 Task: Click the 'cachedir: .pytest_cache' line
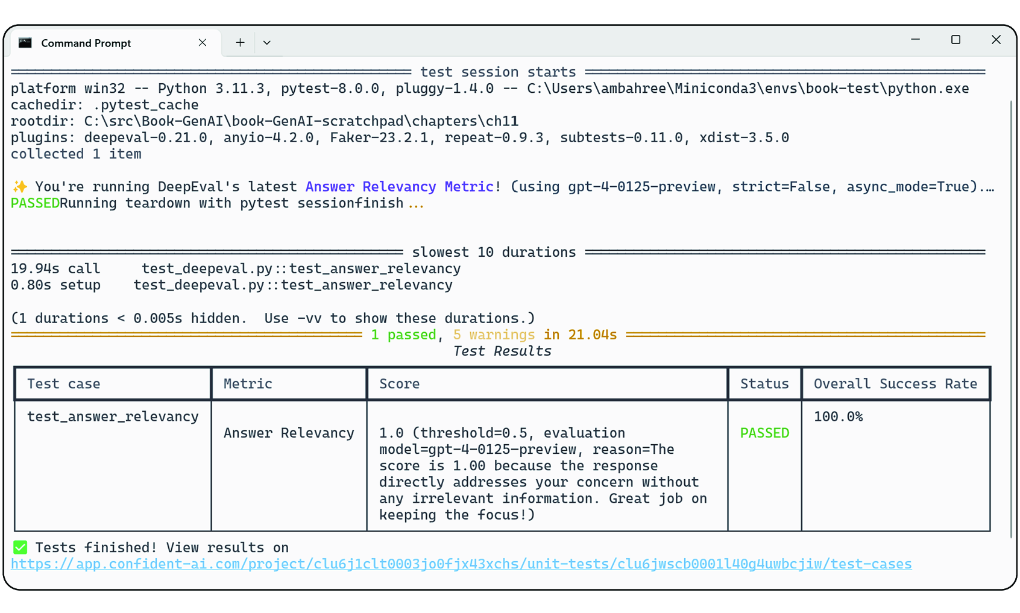coord(105,105)
